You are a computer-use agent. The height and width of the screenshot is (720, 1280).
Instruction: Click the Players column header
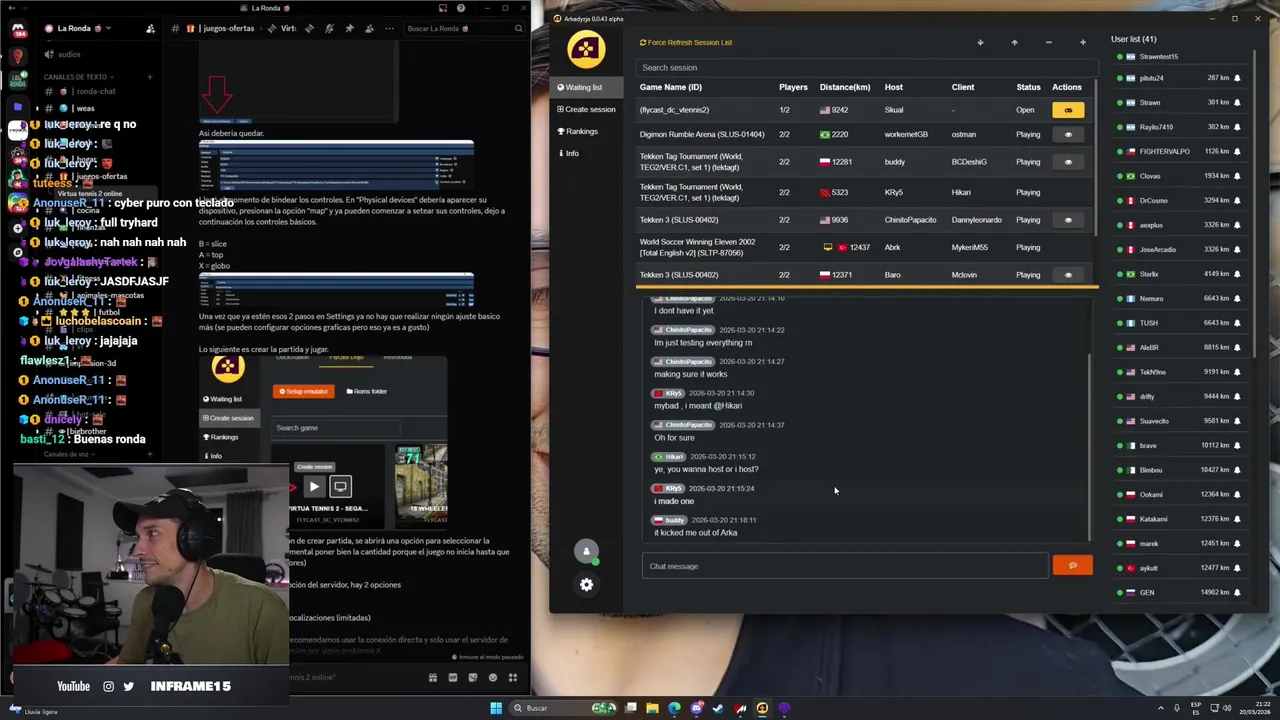[x=793, y=87]
